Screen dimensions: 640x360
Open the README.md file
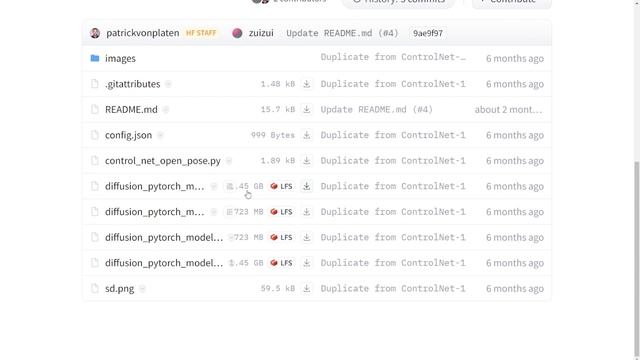point(131,109)
